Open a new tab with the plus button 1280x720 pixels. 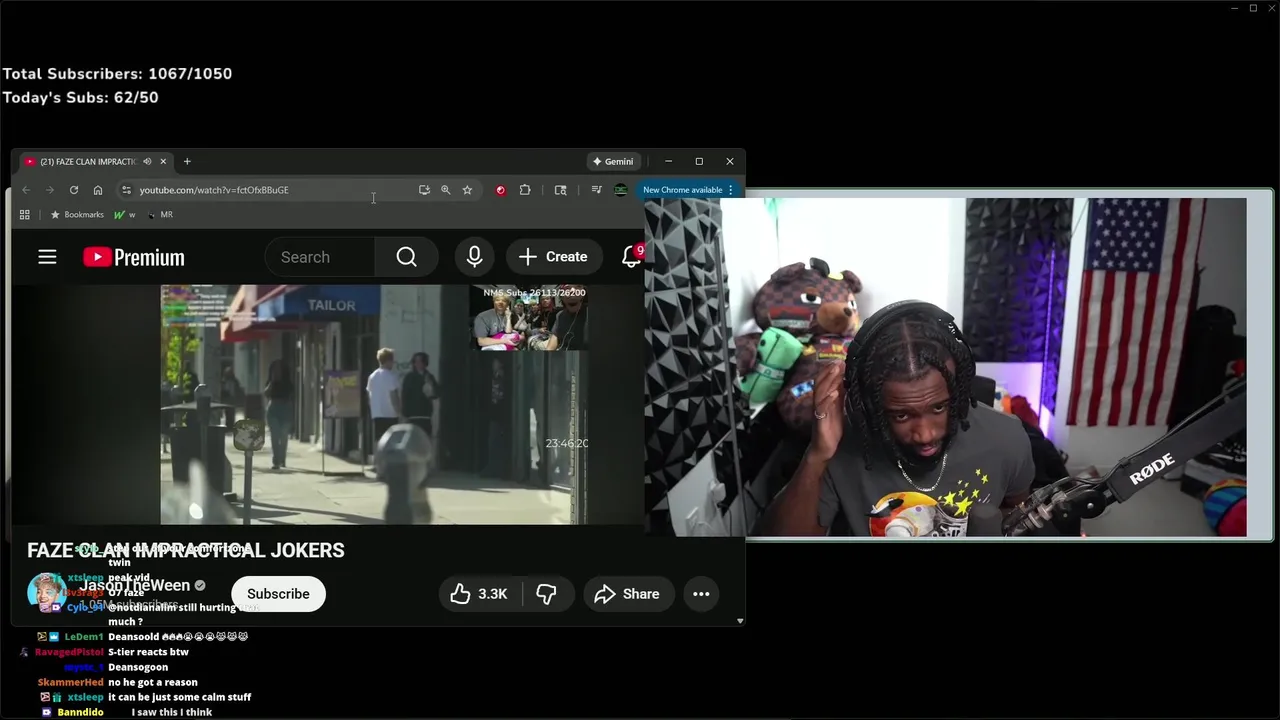pos(187,162)
